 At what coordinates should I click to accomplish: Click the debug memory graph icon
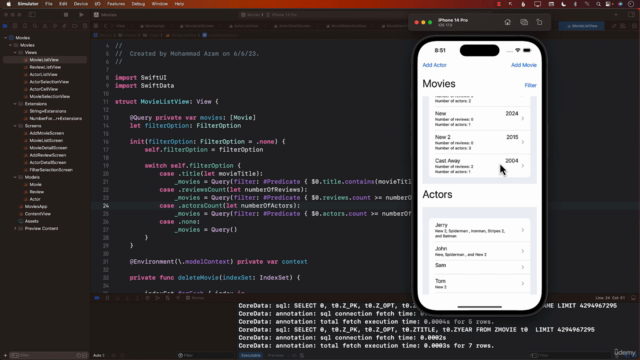[157, 298]
